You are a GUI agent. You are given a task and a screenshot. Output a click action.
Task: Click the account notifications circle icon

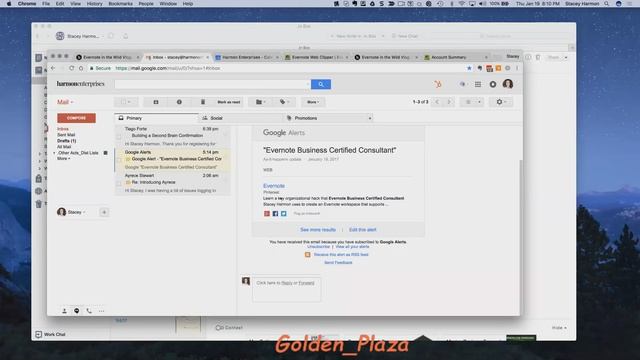pyautogui.click(x=493, y=84)
